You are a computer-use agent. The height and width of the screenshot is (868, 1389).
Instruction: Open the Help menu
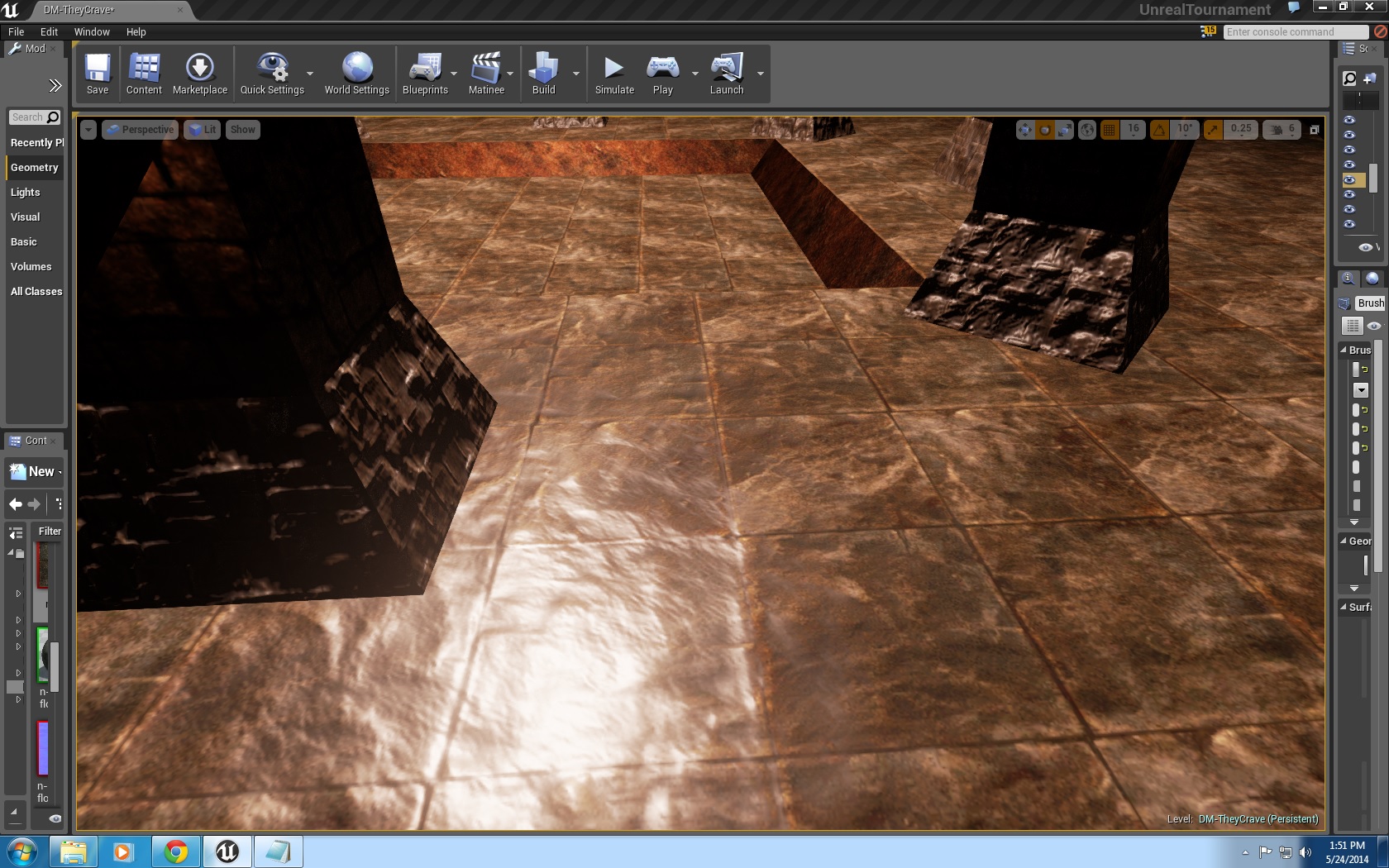[x=136, y=31]
